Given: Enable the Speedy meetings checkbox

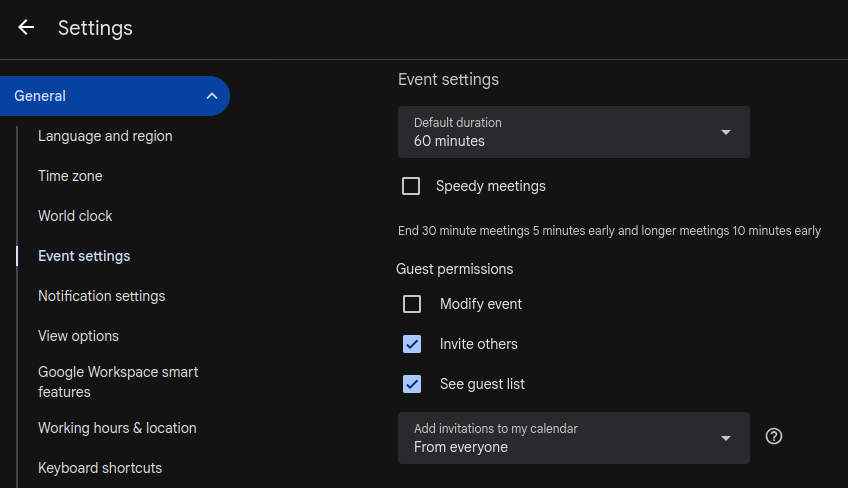Looking at the screenshot, I should 411,186.
